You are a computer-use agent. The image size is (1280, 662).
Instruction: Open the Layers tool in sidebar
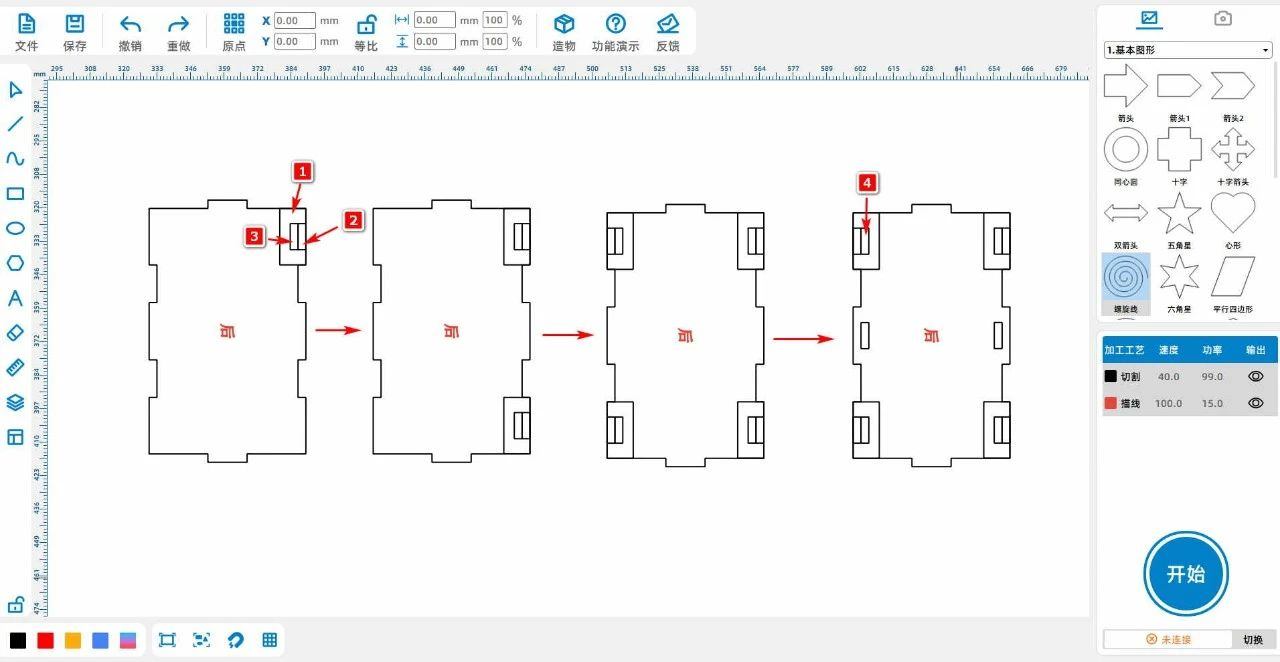(x=15, y=402)
